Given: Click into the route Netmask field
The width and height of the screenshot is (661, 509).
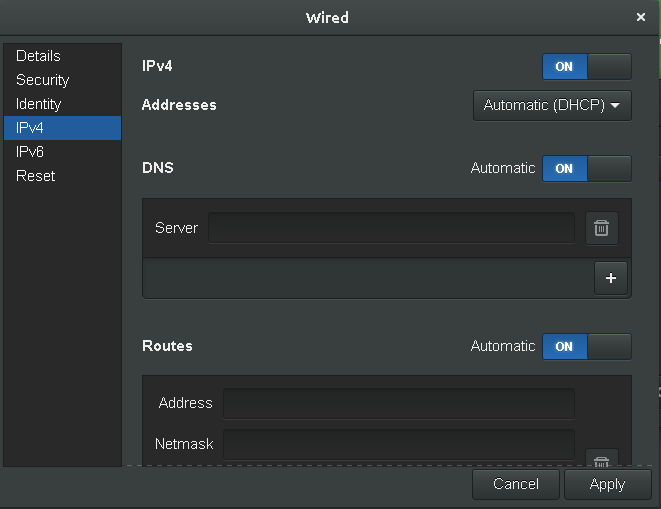Looking at the screenshot, I should tap(398, 443).
